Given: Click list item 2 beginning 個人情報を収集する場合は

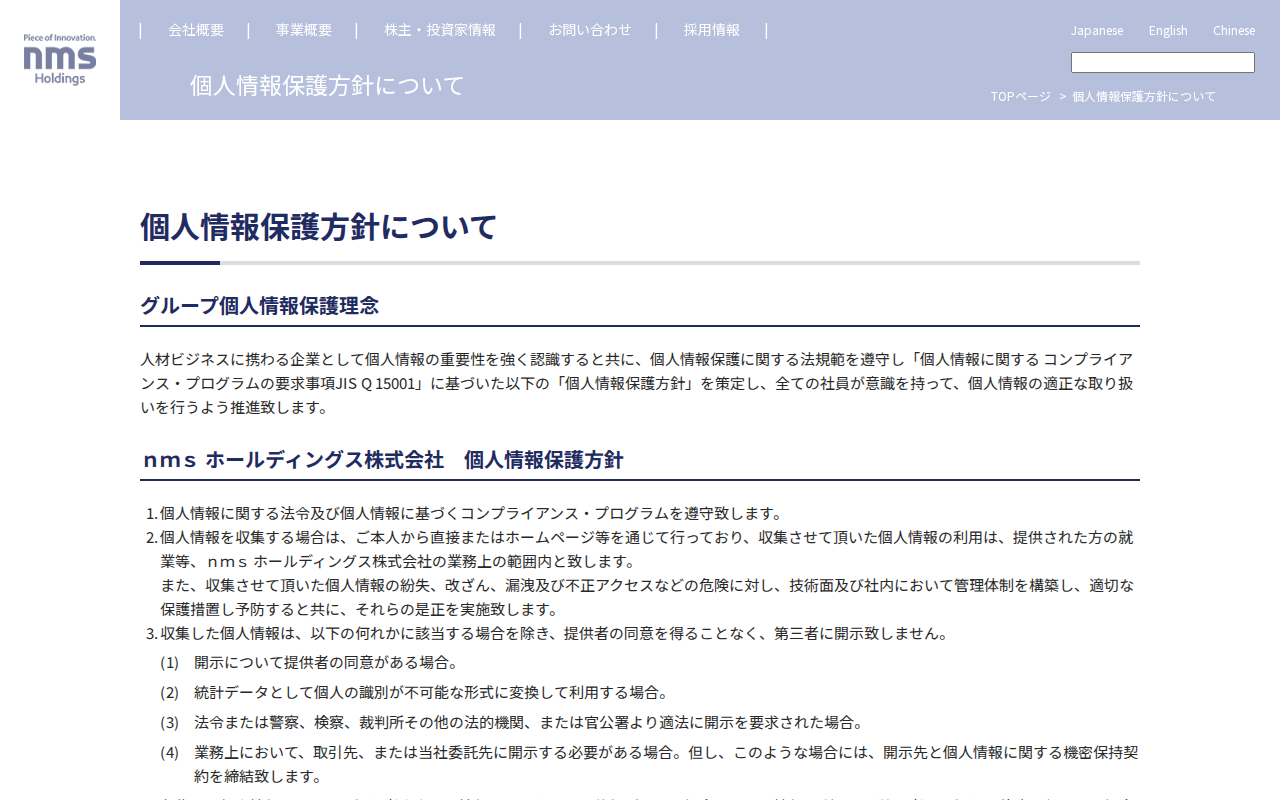Looking at the screenshot, I should coord(647,549).
